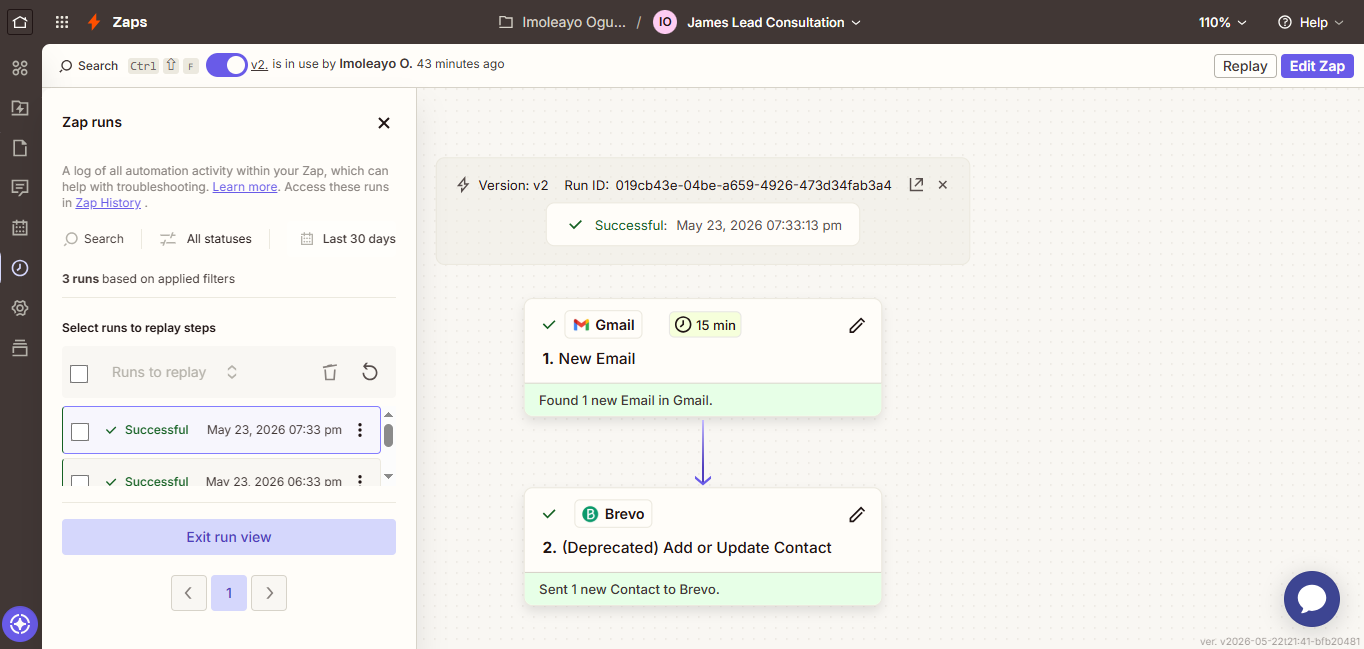Screen dimensions: 1364x649
Task: Click the runs Search field
Action: [94, 239]
